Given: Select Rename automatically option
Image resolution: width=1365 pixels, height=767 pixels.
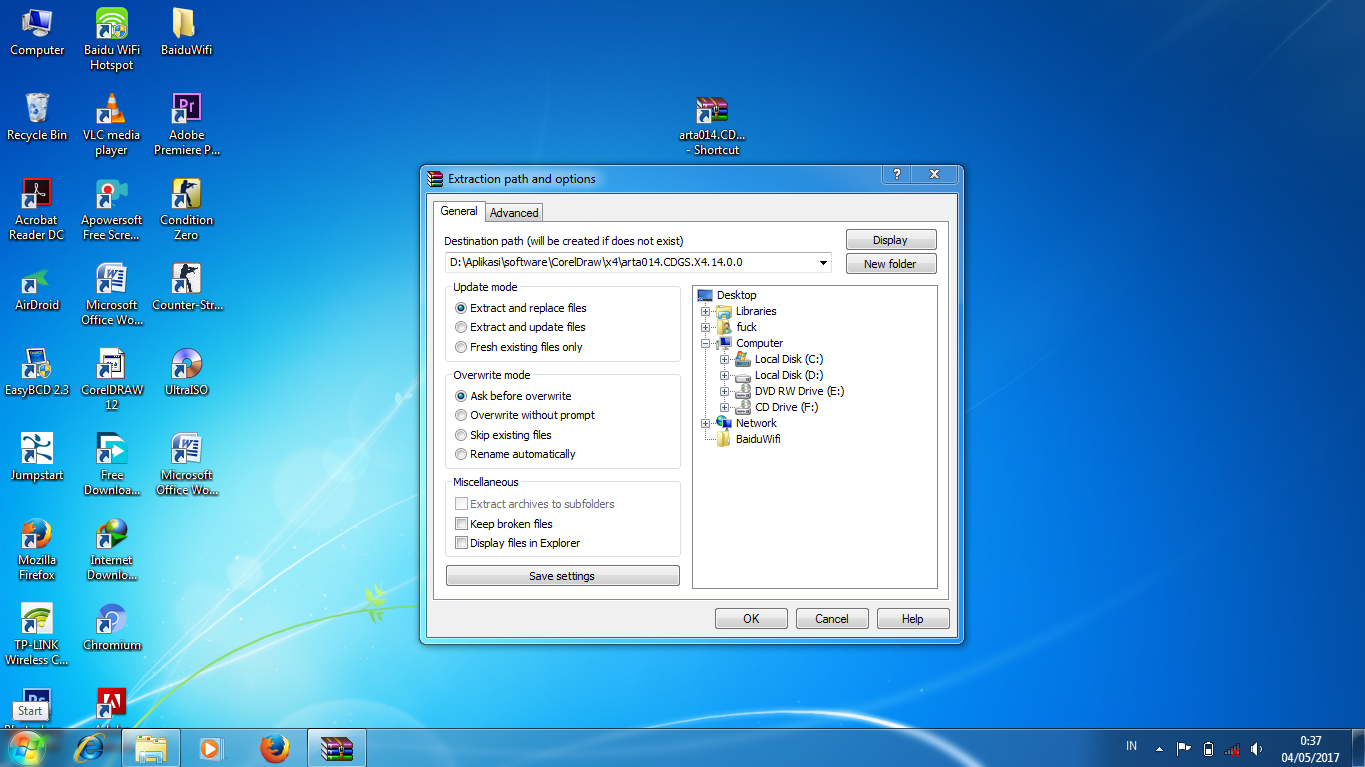Looking at the screenshot, I should pyautogui.click(x=461, y=454).
